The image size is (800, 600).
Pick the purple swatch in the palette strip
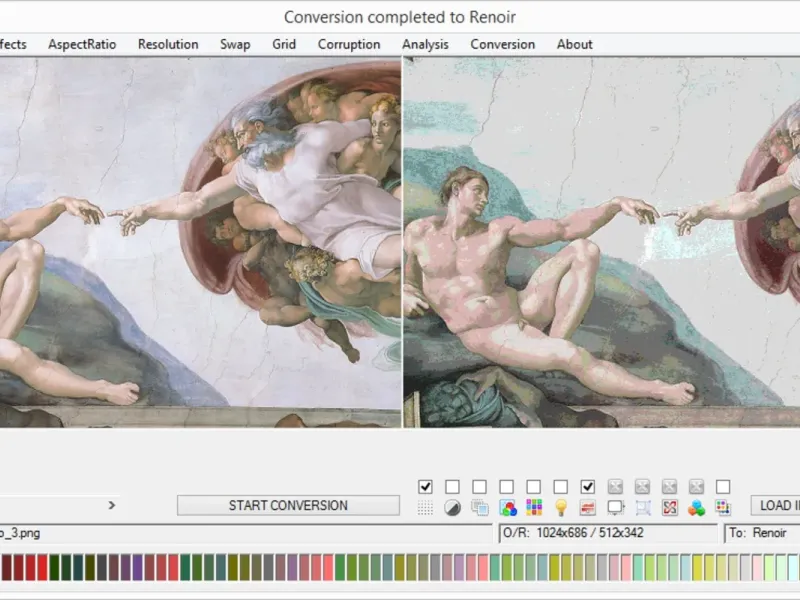pyautogui.click(x=137, y=568)
